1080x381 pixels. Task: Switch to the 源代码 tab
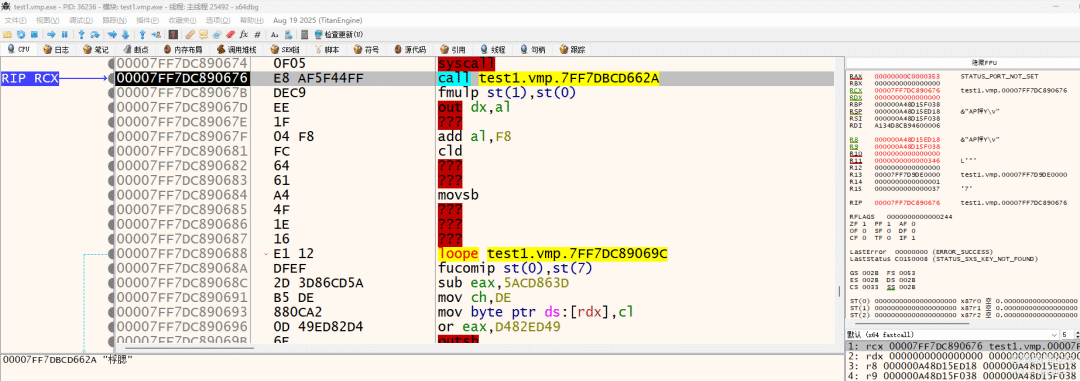point(409,50)
